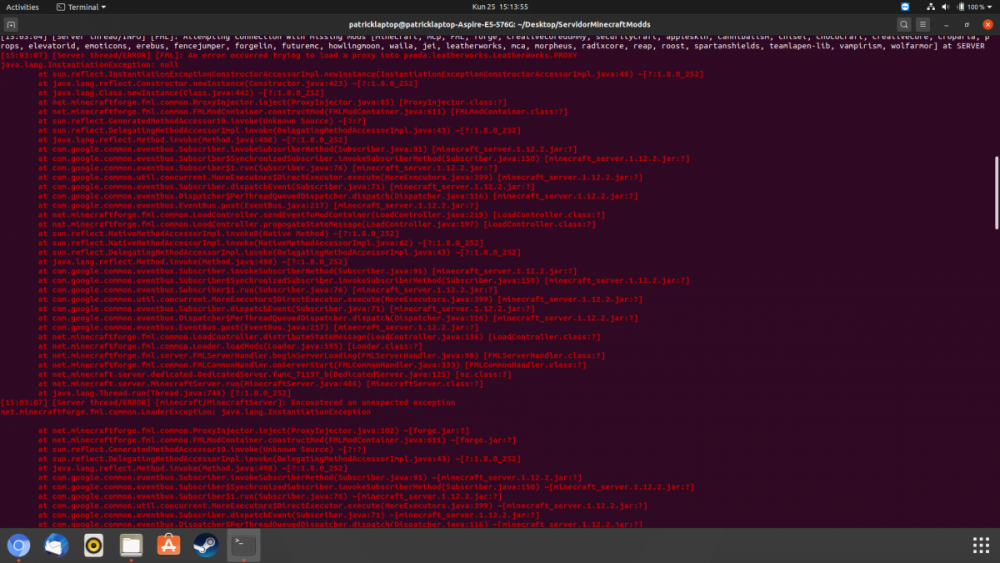1000x563 pixels.
Task: Open Thunderbird mail from the dock
Action: [x=56, y=545]
